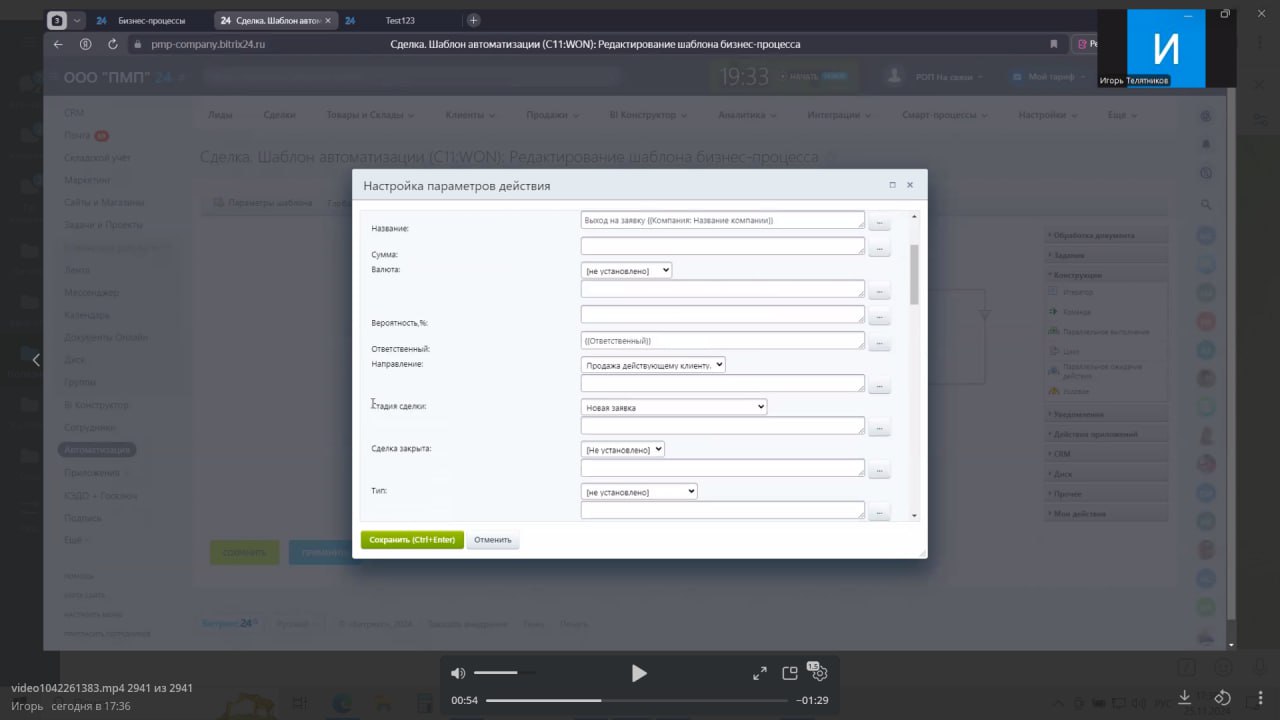Open value picker below Стадия сделки dropdown
1280x720 pixels.
(879, 427)
